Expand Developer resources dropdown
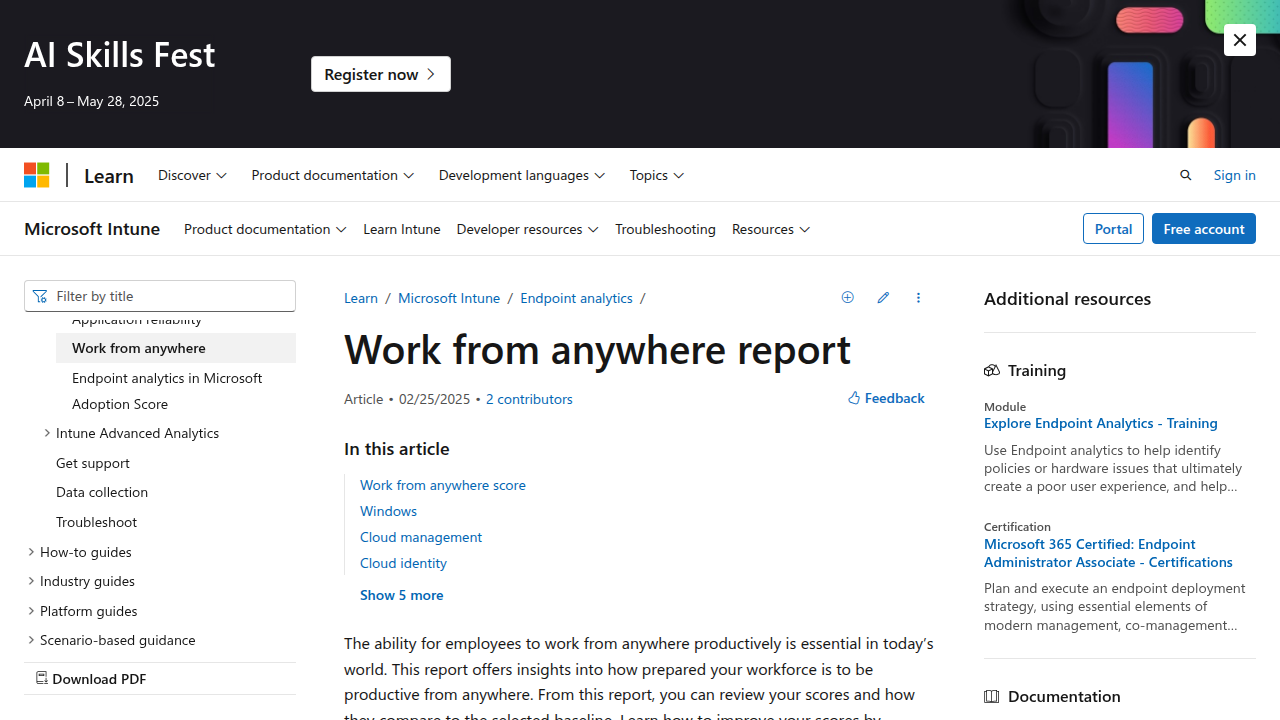This screenshot has width=1280, height=720. [527, 229]
